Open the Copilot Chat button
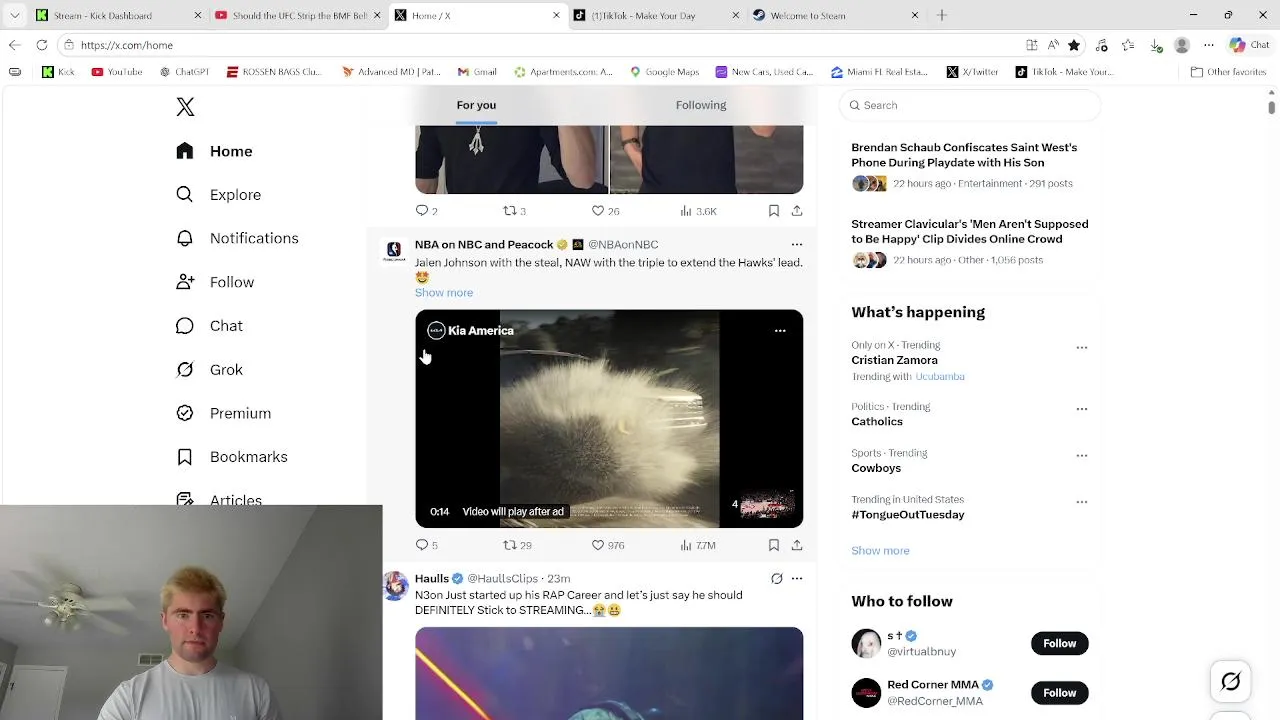Viewport: 1280px width, 720px height. pyautogui.click(x=1250, y=45)
